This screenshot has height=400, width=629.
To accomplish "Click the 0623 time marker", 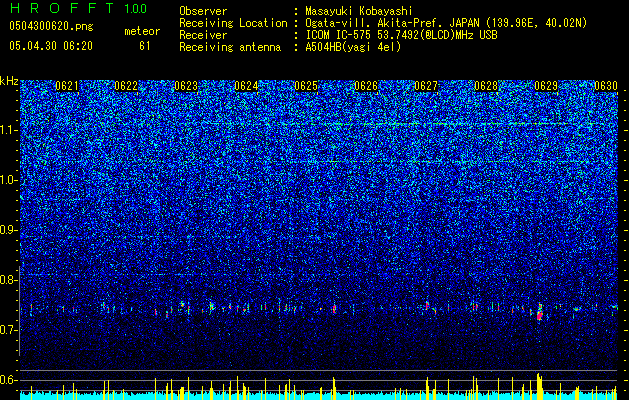I will (186, 86).
